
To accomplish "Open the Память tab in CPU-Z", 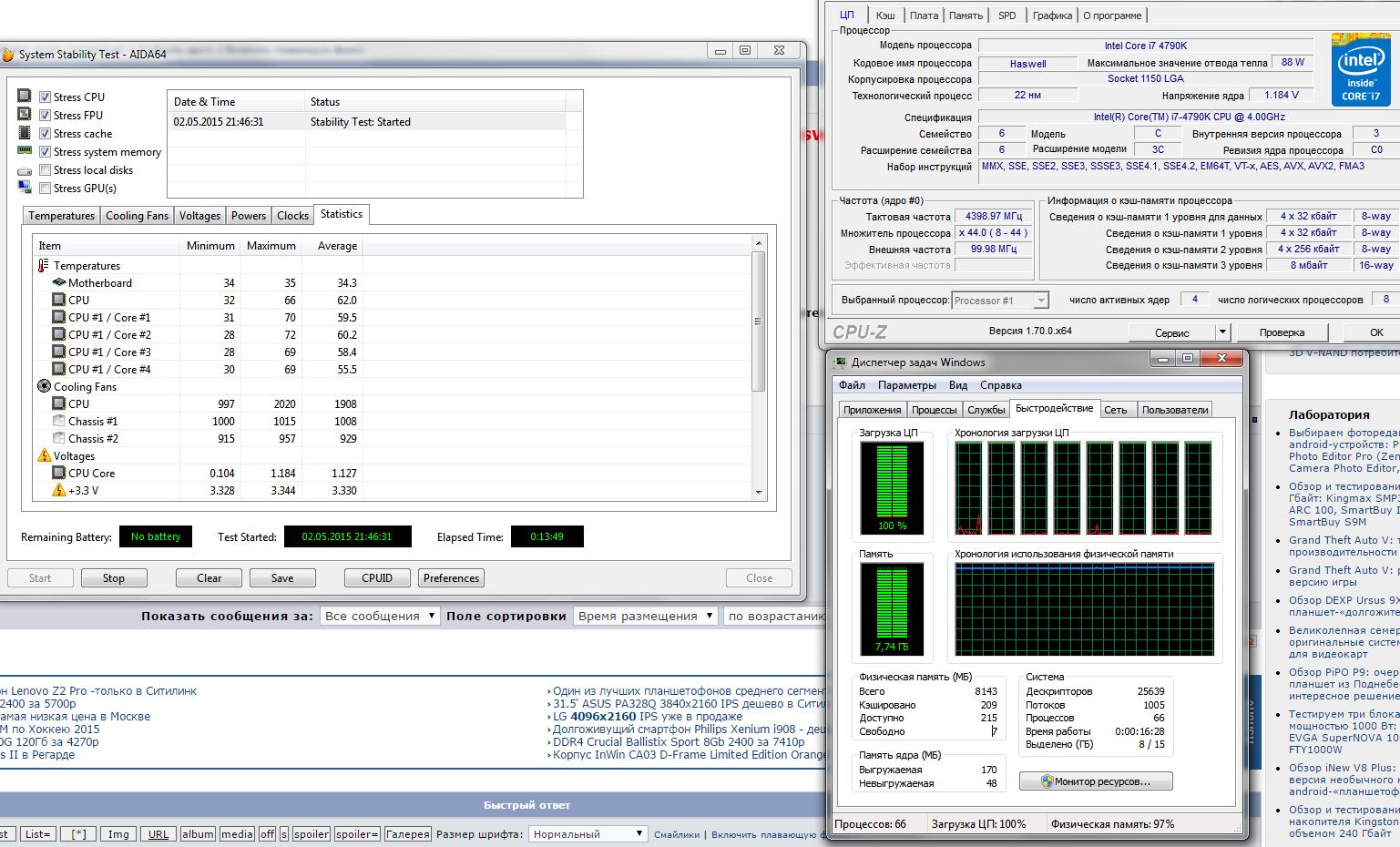I will [x=966, y=15].
